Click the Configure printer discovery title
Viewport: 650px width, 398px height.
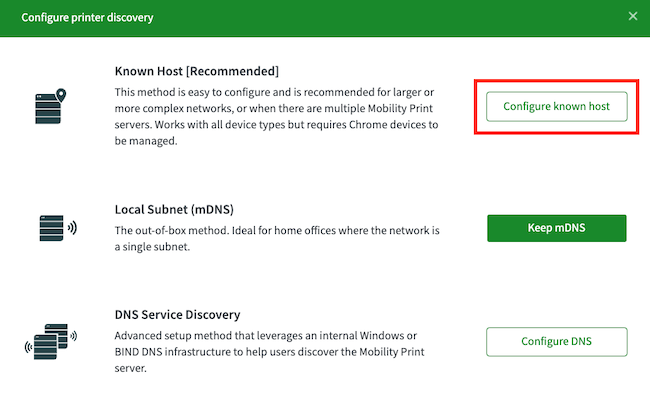87,17
